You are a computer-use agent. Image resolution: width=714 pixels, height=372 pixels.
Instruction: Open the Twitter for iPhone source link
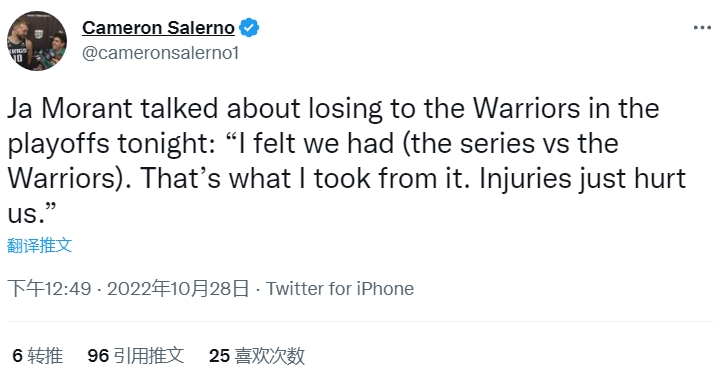click(340, 289)
